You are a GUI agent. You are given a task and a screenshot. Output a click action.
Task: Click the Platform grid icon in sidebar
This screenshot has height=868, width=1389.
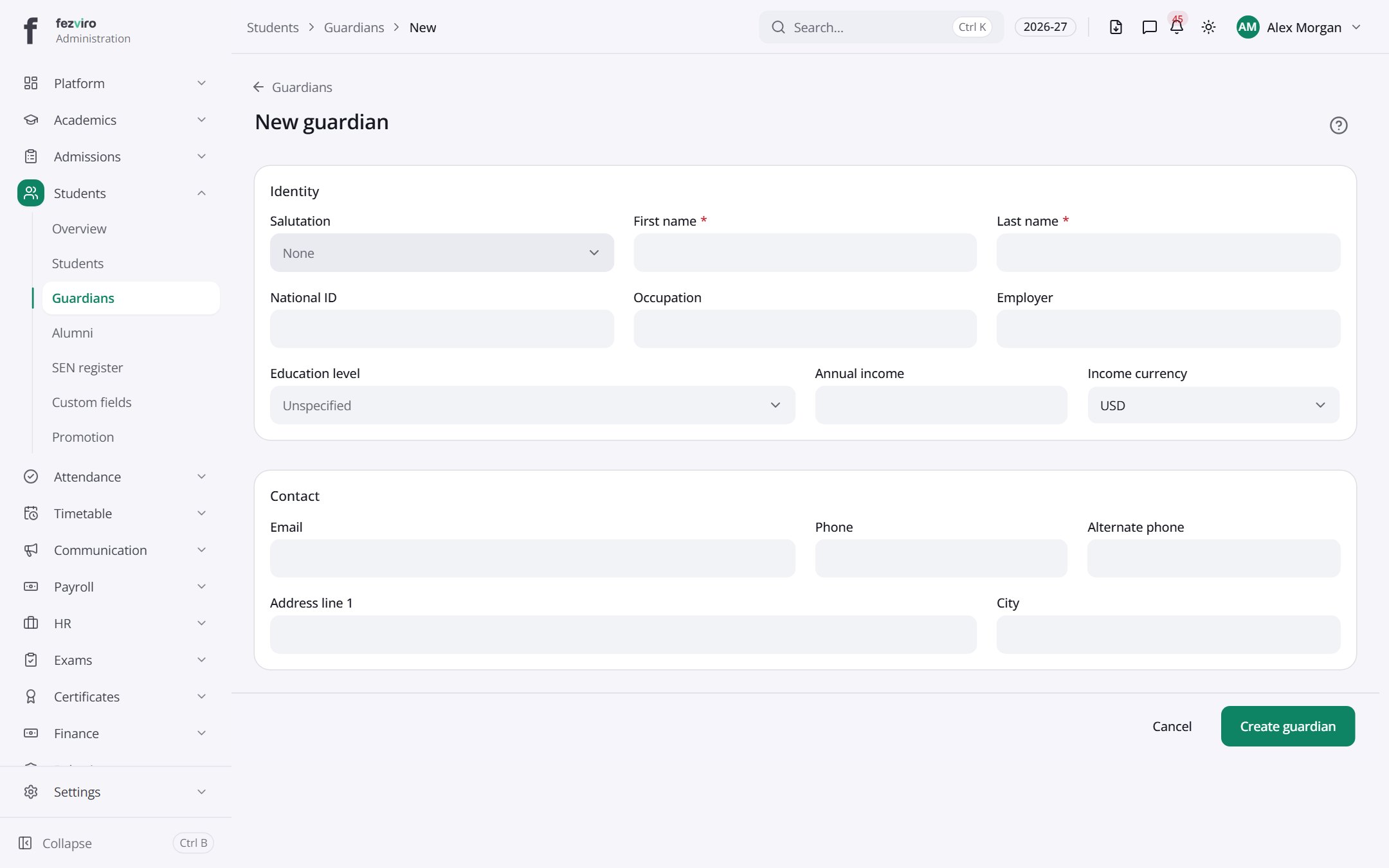(x=31, y=83)
